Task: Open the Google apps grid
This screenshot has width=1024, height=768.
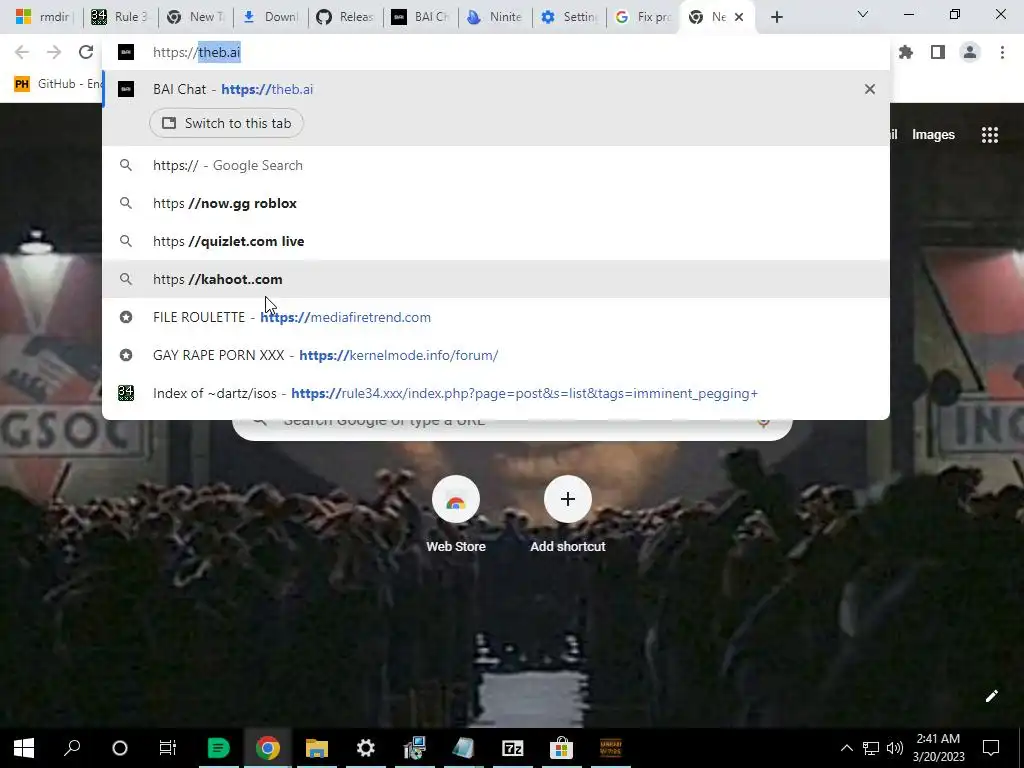Action: point(990,135)
